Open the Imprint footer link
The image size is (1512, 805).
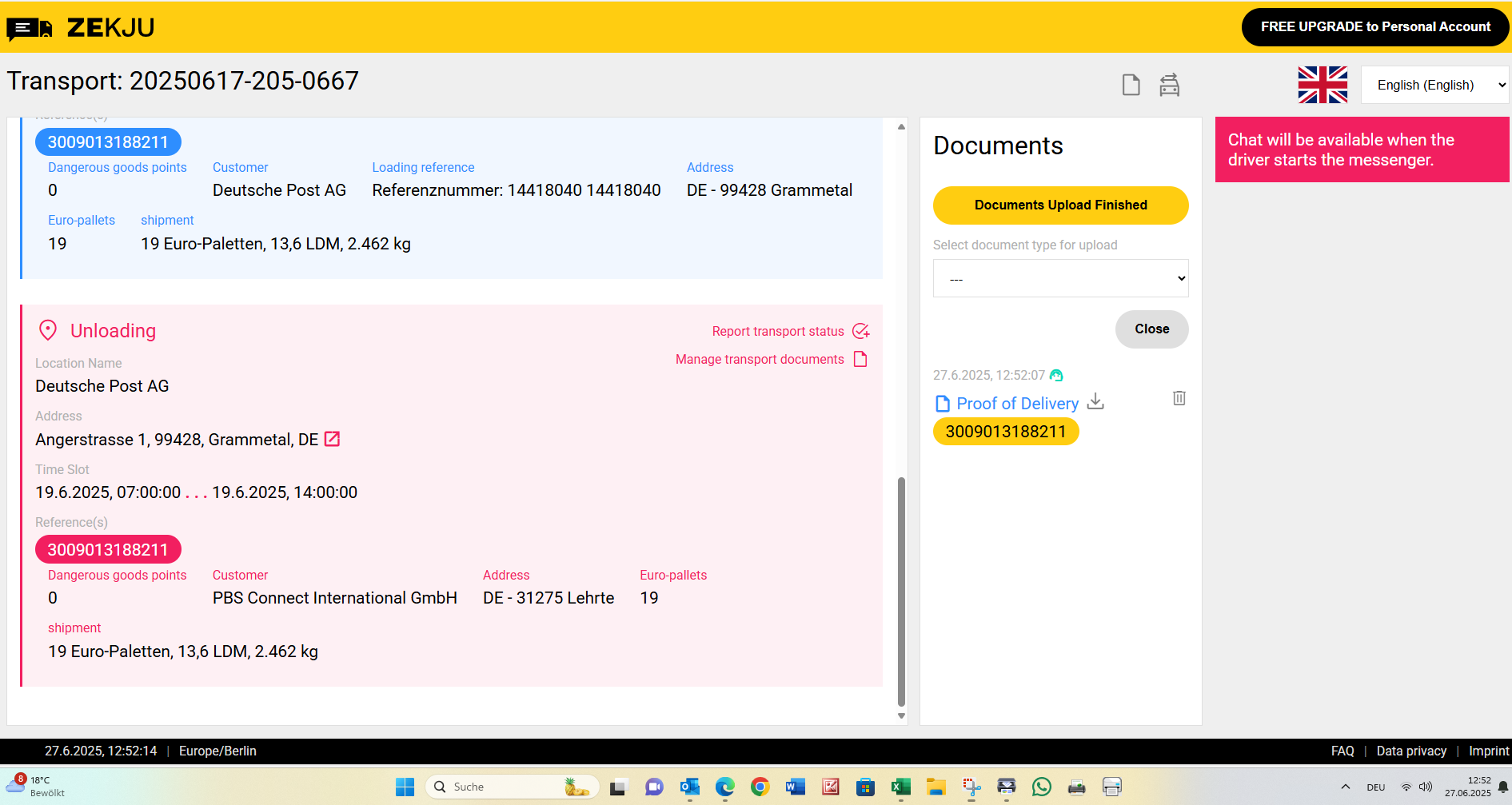pos(1489,751)
